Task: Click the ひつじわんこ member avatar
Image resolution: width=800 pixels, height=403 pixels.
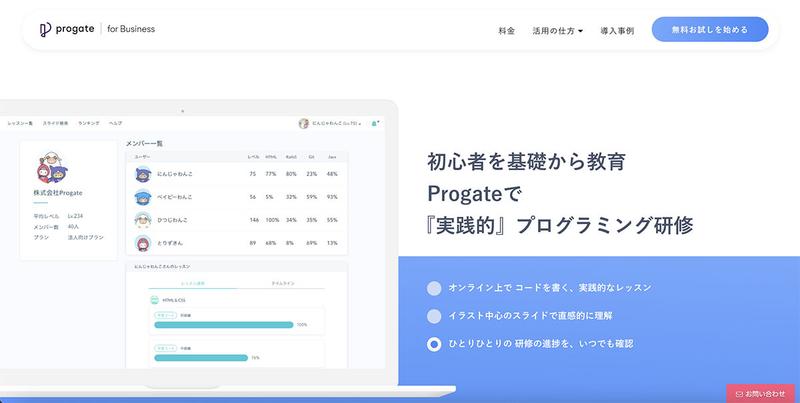Action: click(143, 220)
